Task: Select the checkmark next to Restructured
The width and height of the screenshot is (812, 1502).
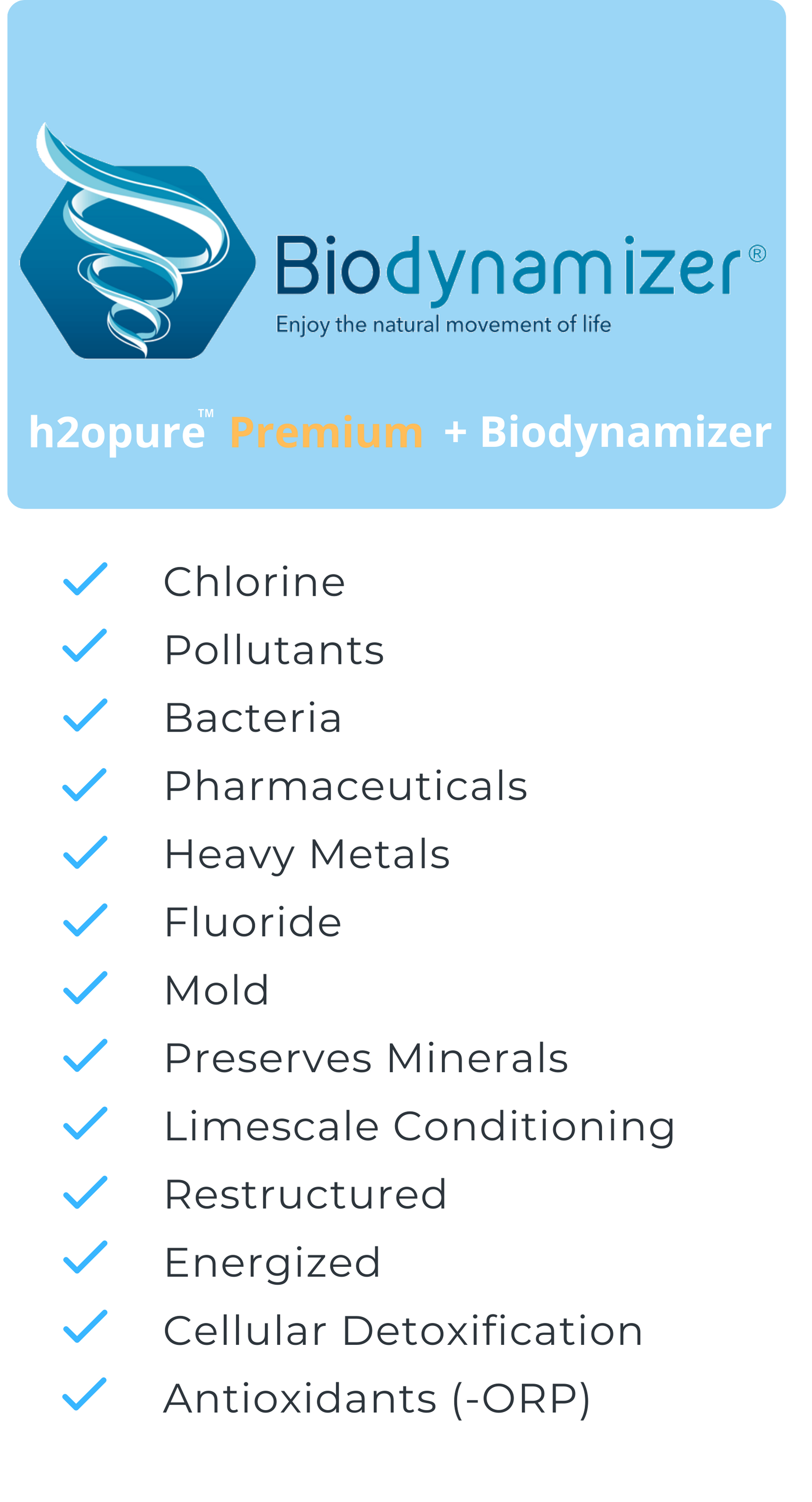Action: click(85, 1192)
